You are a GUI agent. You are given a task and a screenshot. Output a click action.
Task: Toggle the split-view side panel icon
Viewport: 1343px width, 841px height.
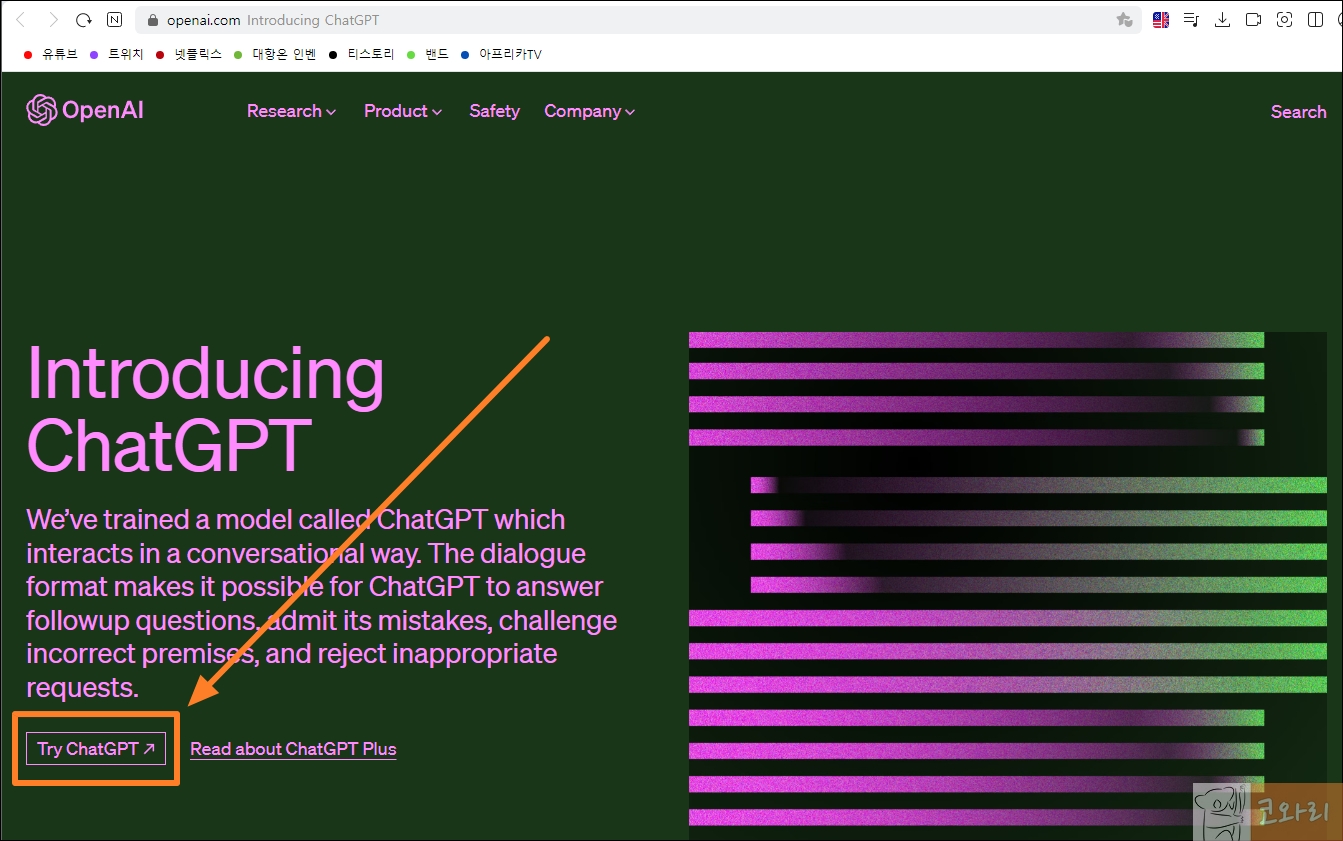1315,20
